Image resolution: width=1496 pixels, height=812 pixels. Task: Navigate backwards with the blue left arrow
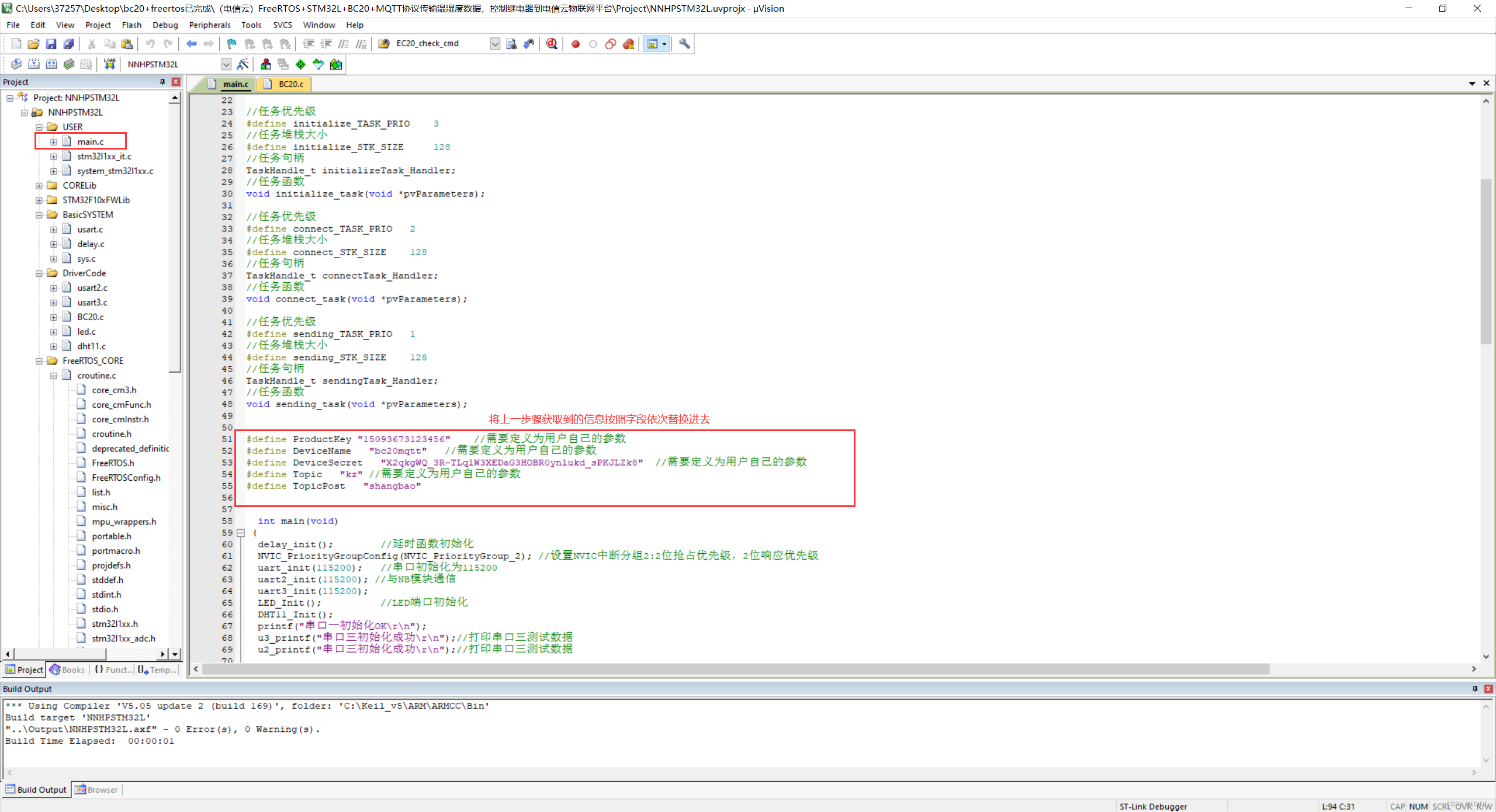[191, 44]
